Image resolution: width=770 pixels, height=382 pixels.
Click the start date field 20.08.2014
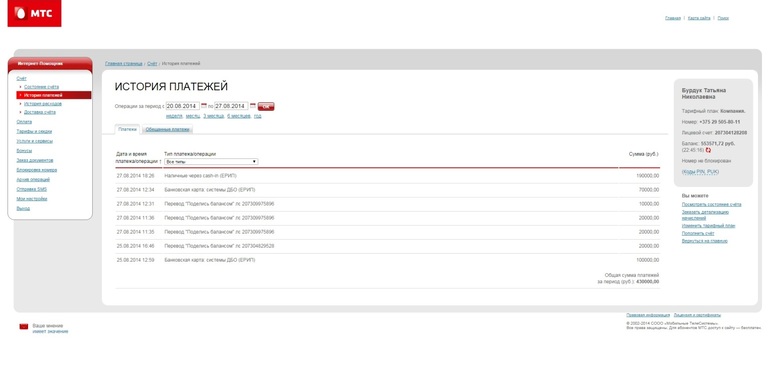pos(182,106)
